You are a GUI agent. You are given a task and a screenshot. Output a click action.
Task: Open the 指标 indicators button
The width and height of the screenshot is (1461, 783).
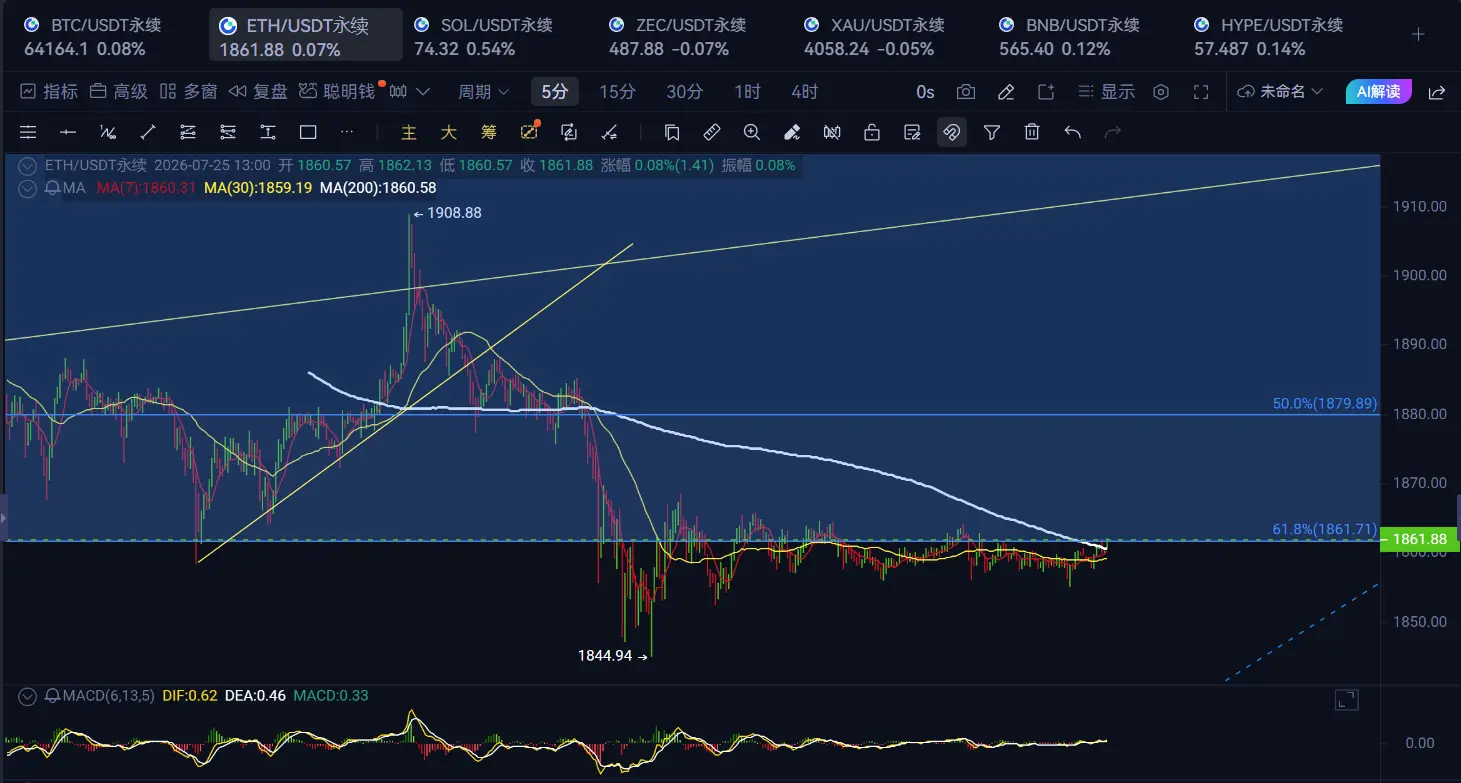tap(48, 92)
